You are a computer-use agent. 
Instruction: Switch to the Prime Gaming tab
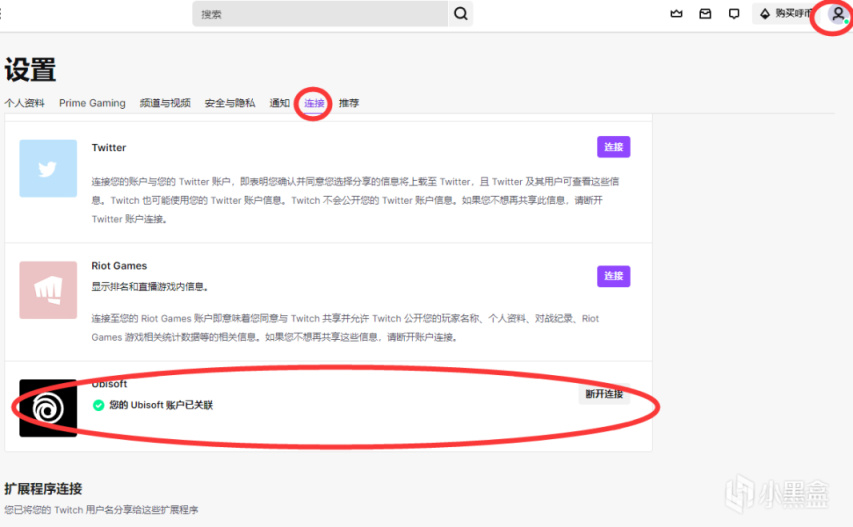pyautogui.click(x=92, y=103)
